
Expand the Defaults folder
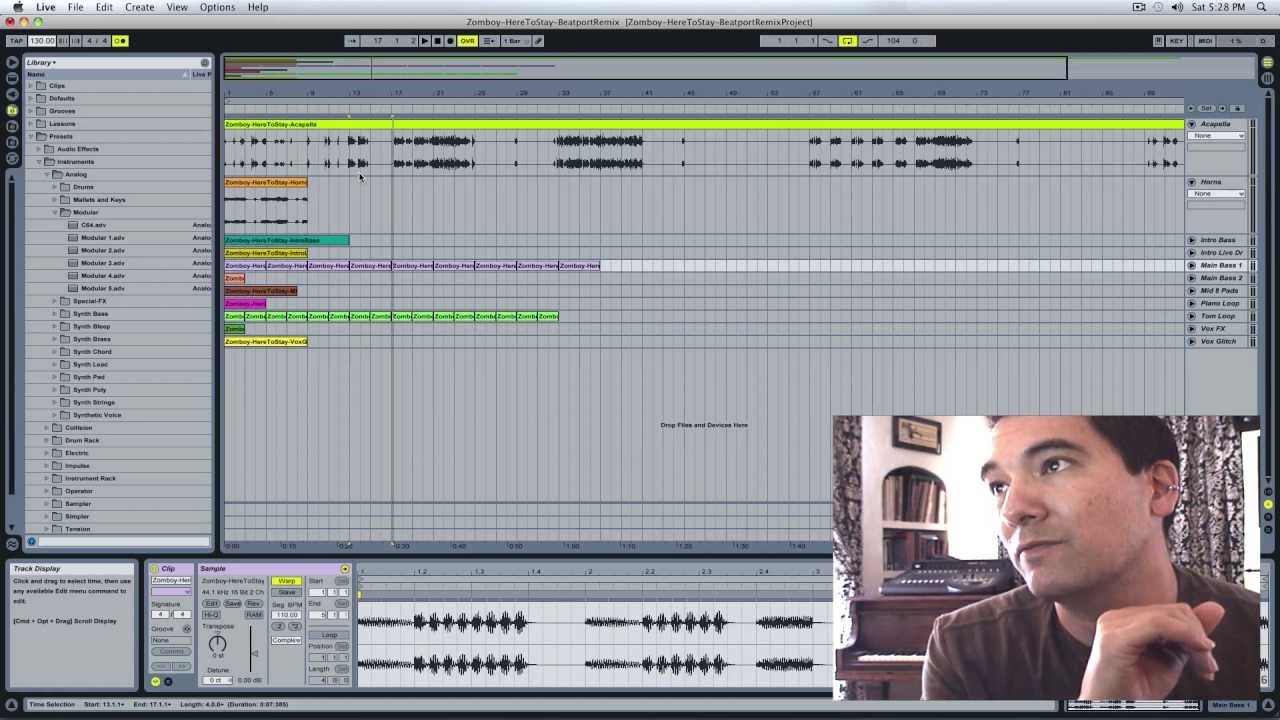(30, 98)
